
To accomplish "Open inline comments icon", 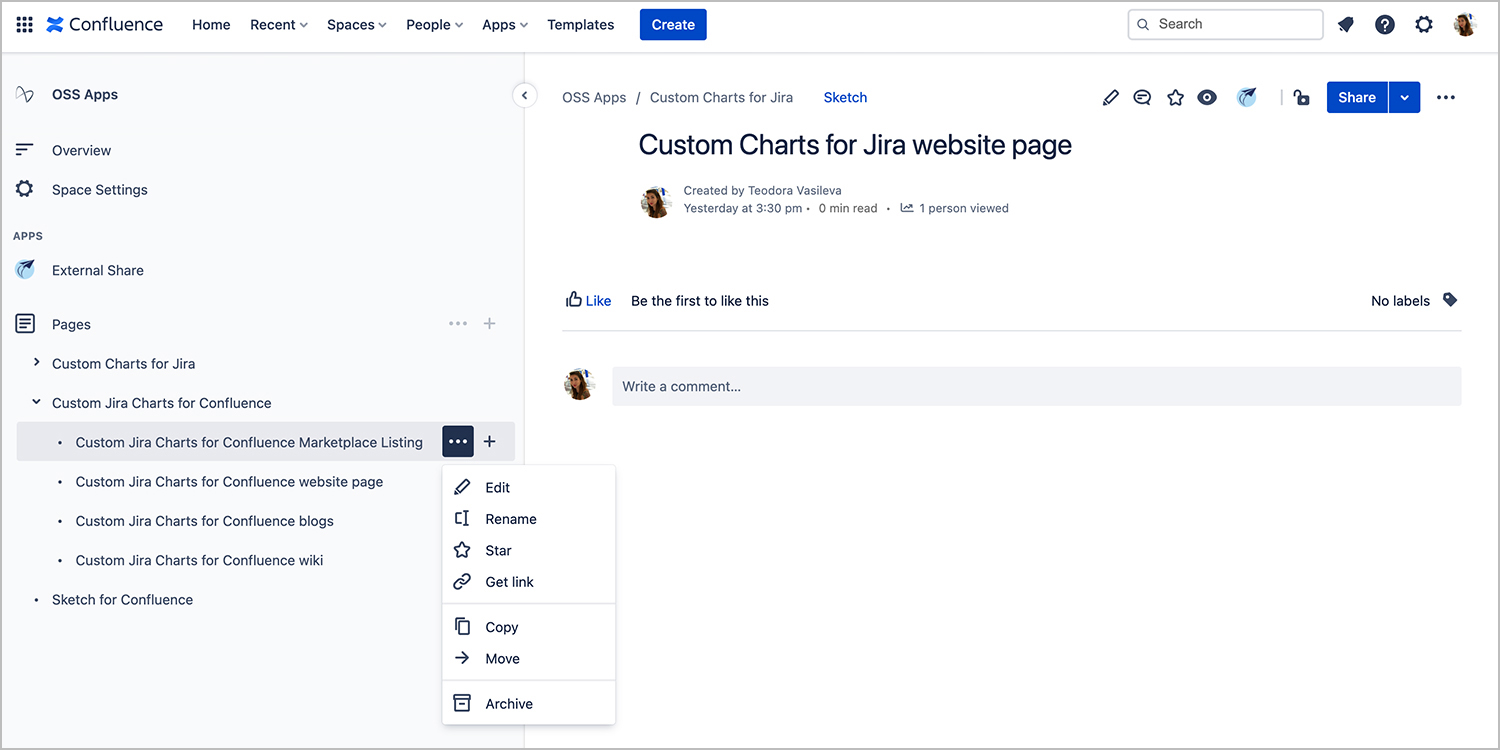I will 1142,97.
